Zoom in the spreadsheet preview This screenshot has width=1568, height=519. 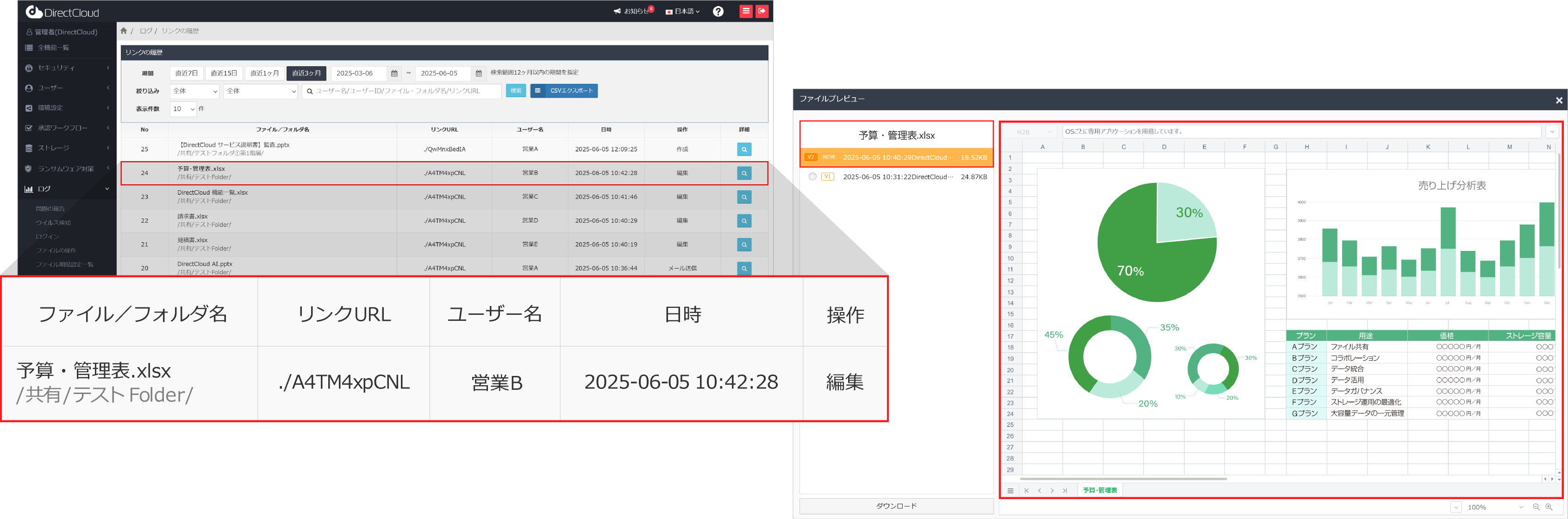click(1549, 507)
